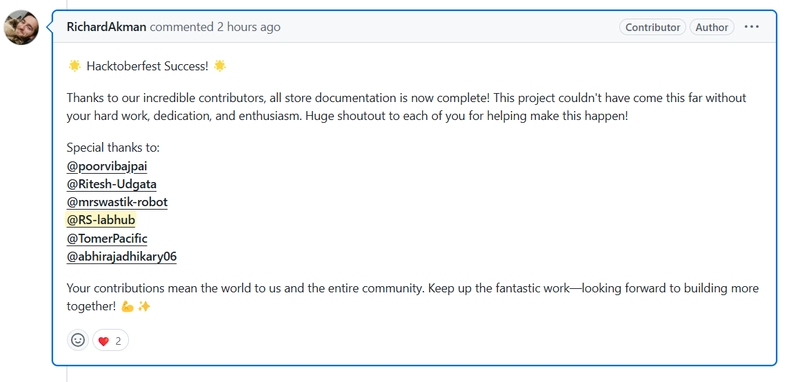The width and height of the screenshot is (800, 382).
Task: Click the sun emoji before Hacktoberfest
Action: pos(74,66)
